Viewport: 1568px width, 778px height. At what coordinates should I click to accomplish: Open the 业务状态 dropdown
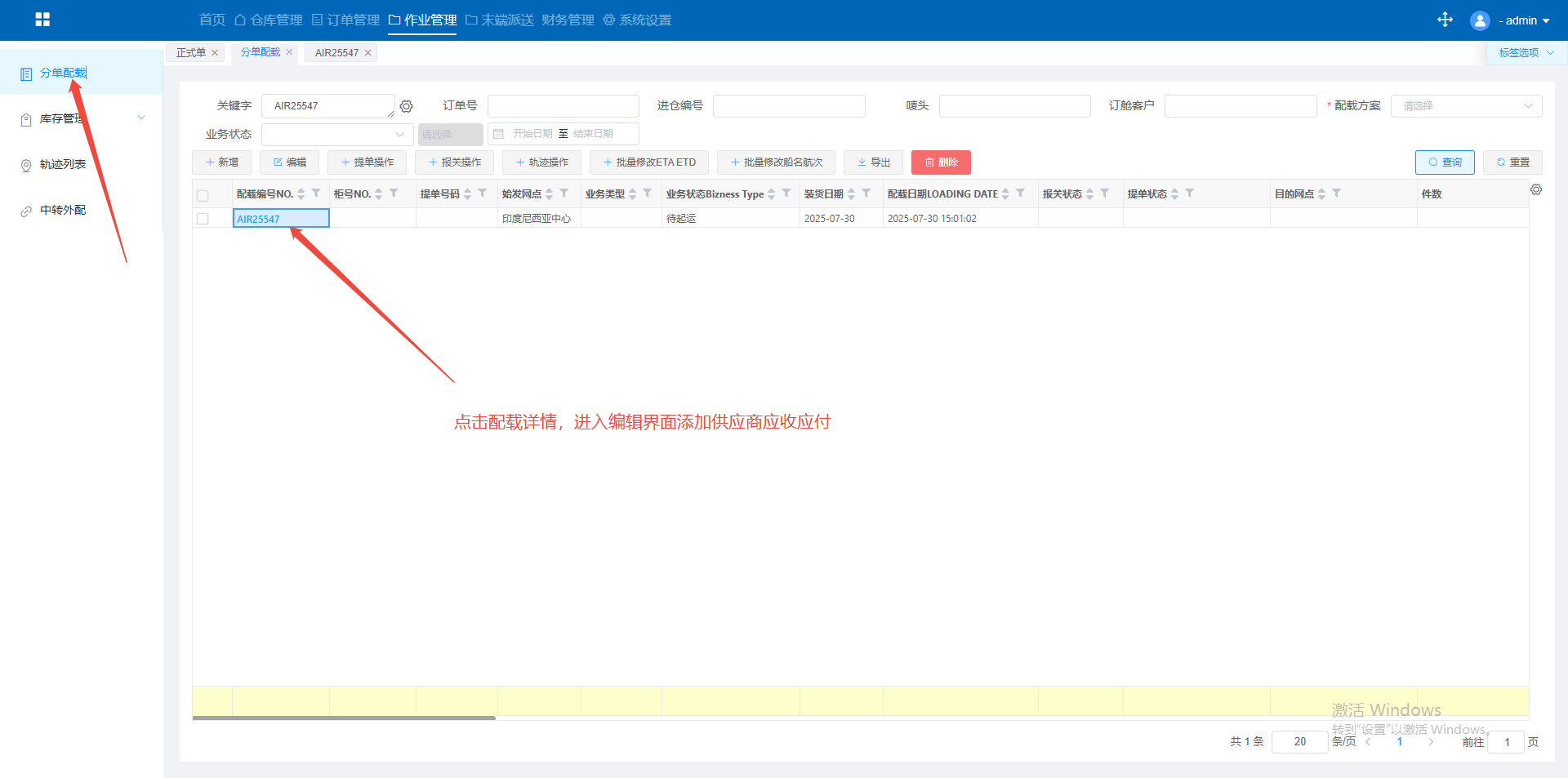[x=336, y=134]
